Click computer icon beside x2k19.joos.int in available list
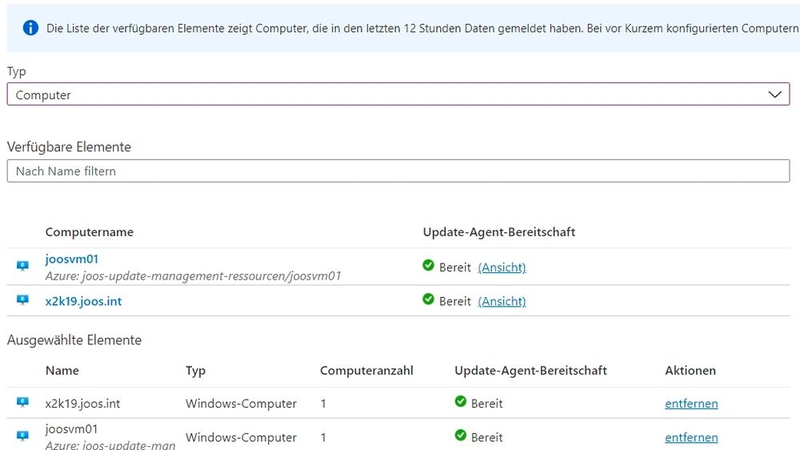The image size is (800, 450). (23, 300)
